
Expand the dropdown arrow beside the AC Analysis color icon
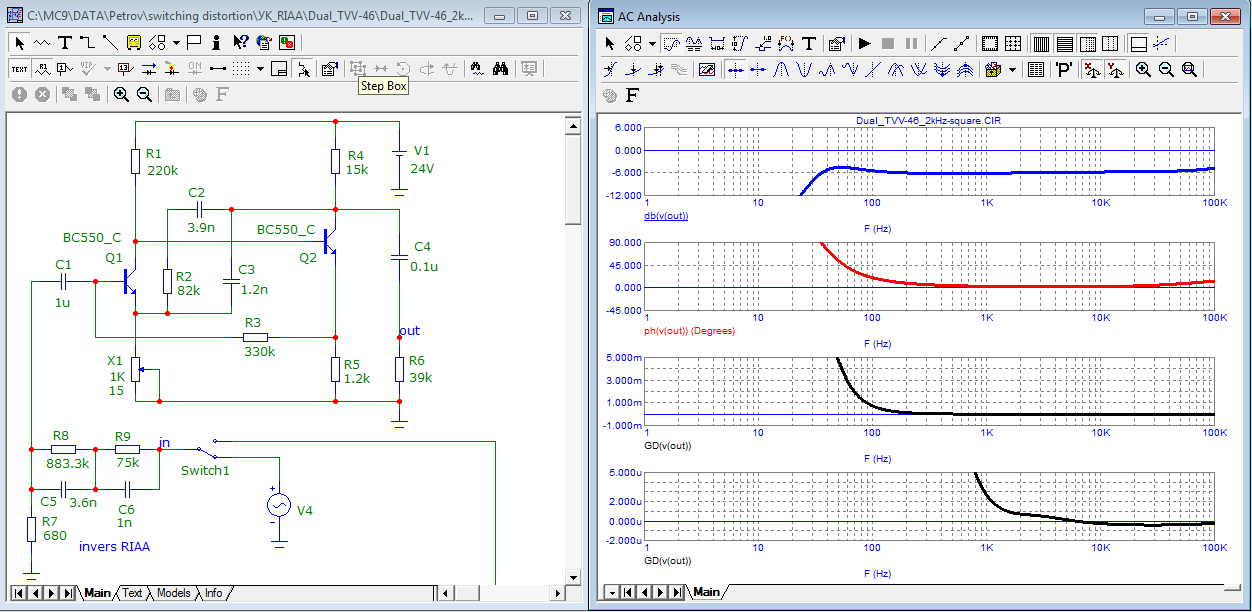(1012, 70)
